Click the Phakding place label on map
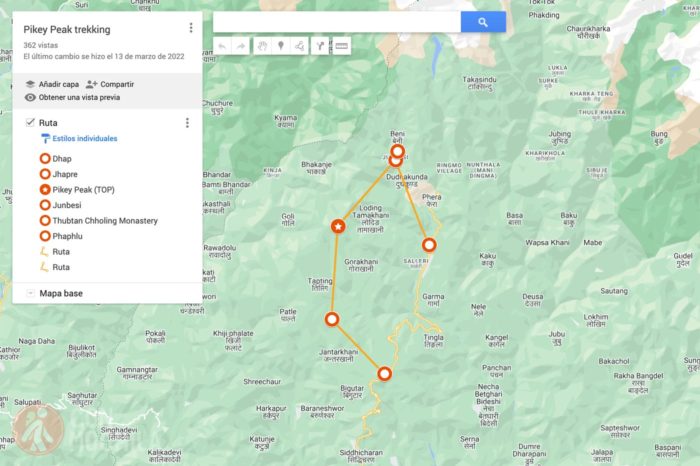 point(544,15)
